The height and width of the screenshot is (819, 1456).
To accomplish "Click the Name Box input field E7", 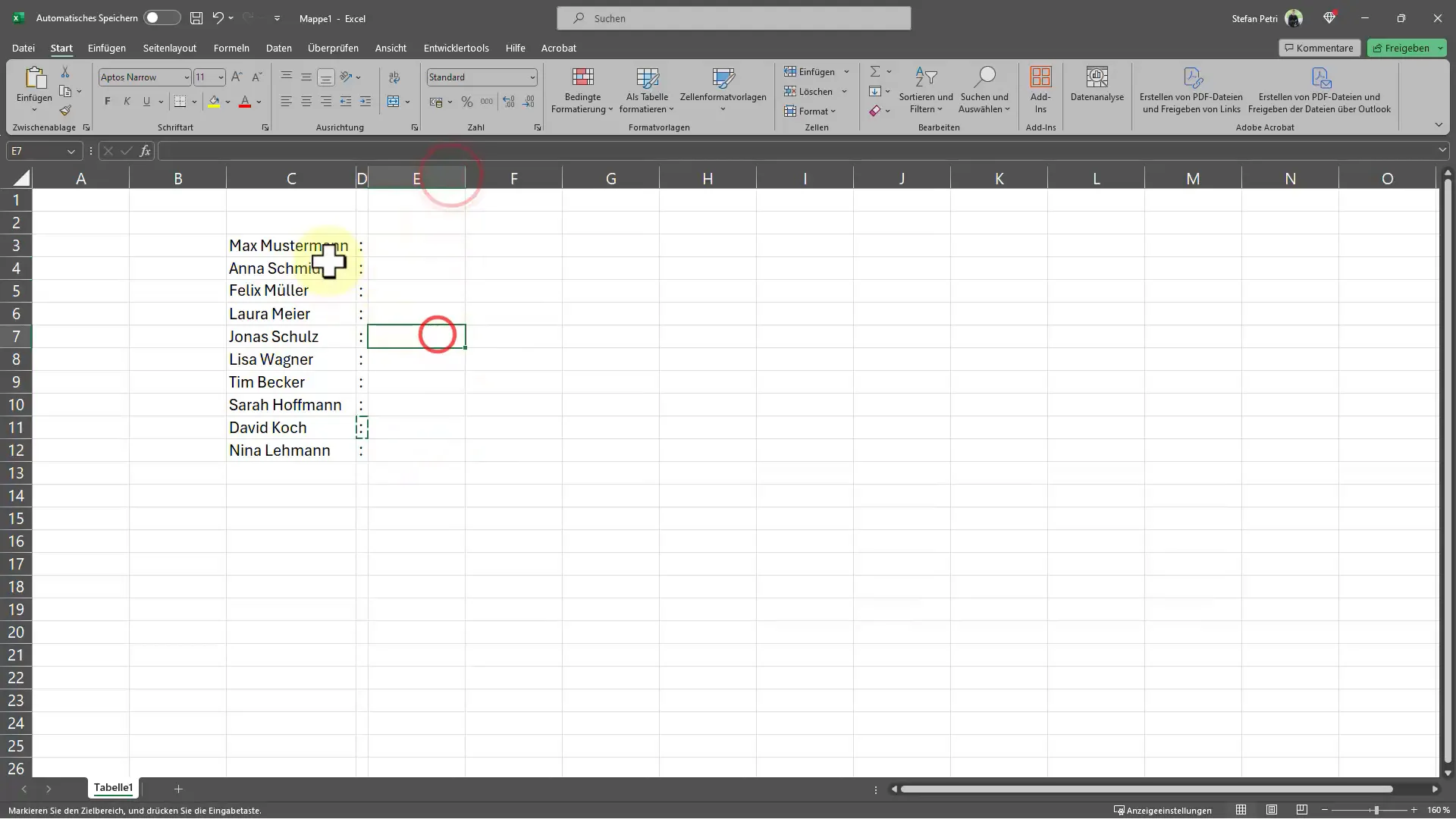I will (x=40, y=151).
